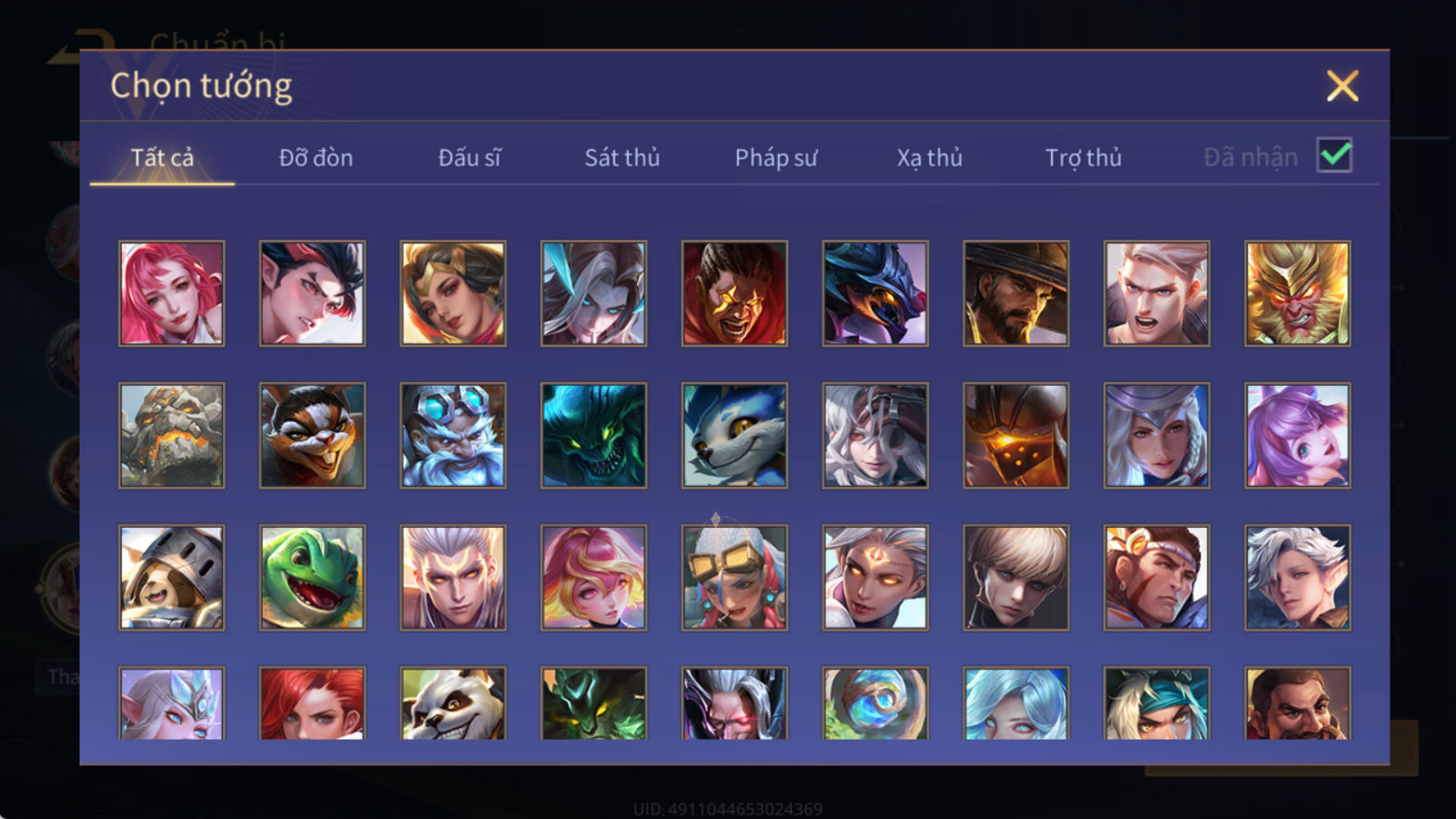Choose the purple-haired girl hero portrait
Viewport: 1456px width, 819px height.
1298,435
